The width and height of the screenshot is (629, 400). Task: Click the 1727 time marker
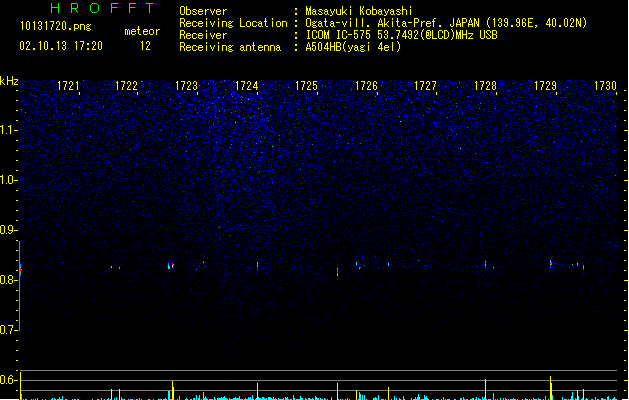pyautogui.click(x=425, y=86)
